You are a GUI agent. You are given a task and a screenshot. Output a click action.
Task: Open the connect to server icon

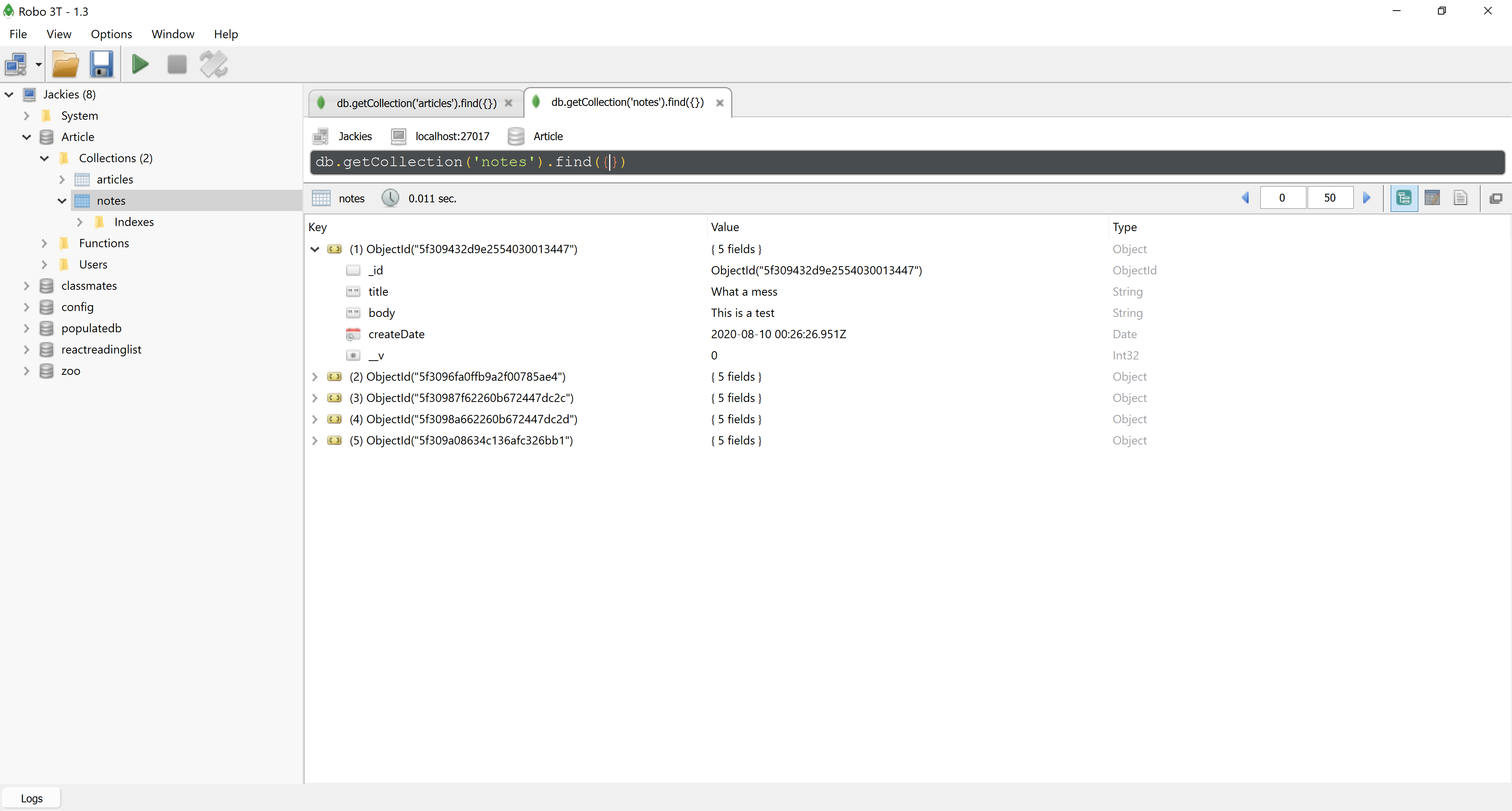click(17, 65)
